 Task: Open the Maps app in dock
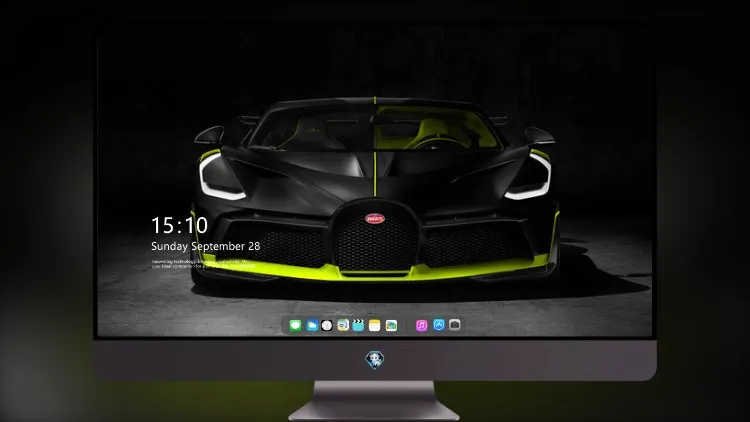[x=343, y=325]
